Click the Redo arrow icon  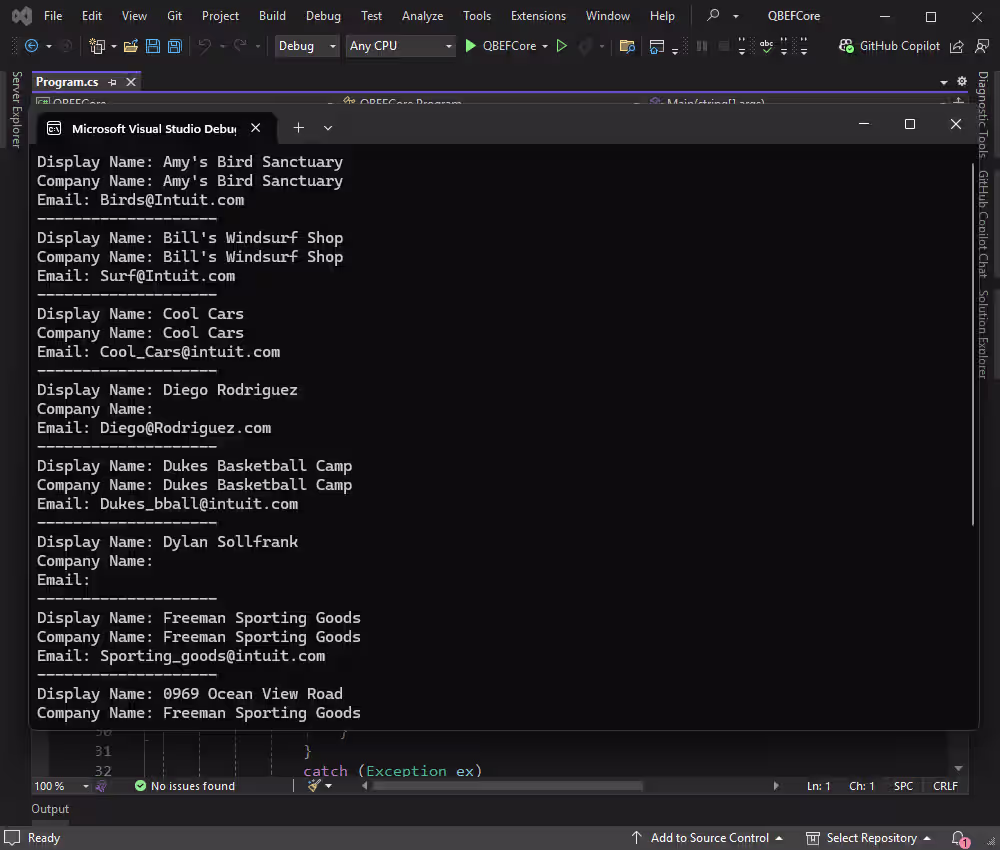tap(240, 46)
